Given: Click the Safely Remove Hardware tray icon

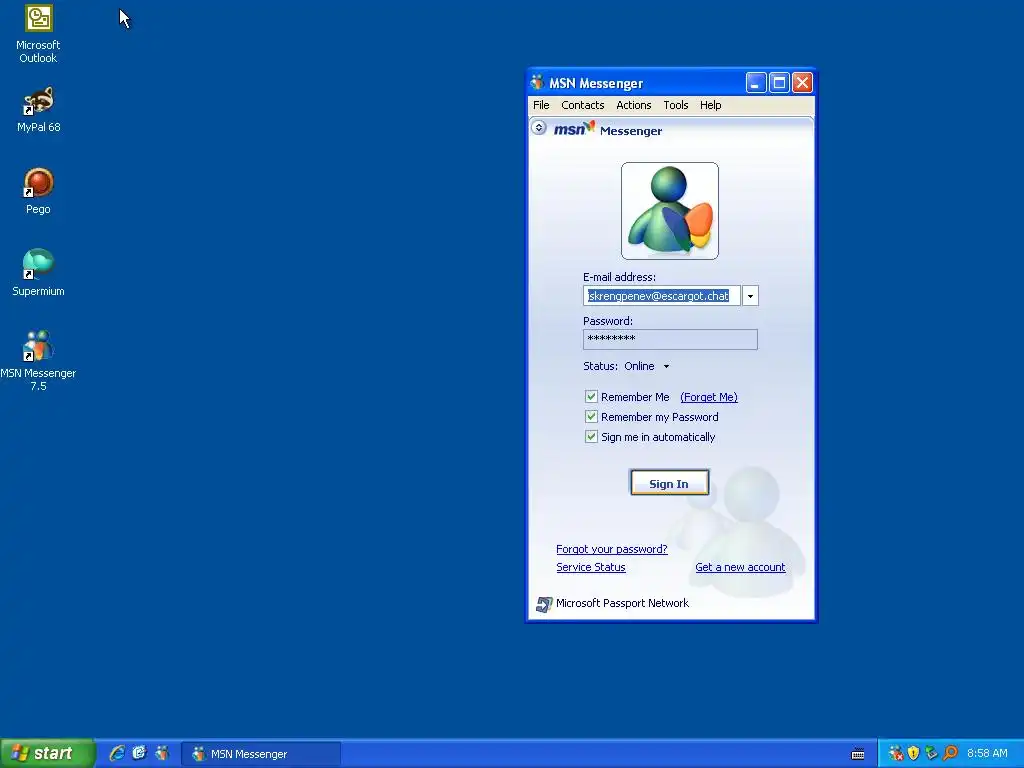Looking at the screenshot, I should [931, 753].
